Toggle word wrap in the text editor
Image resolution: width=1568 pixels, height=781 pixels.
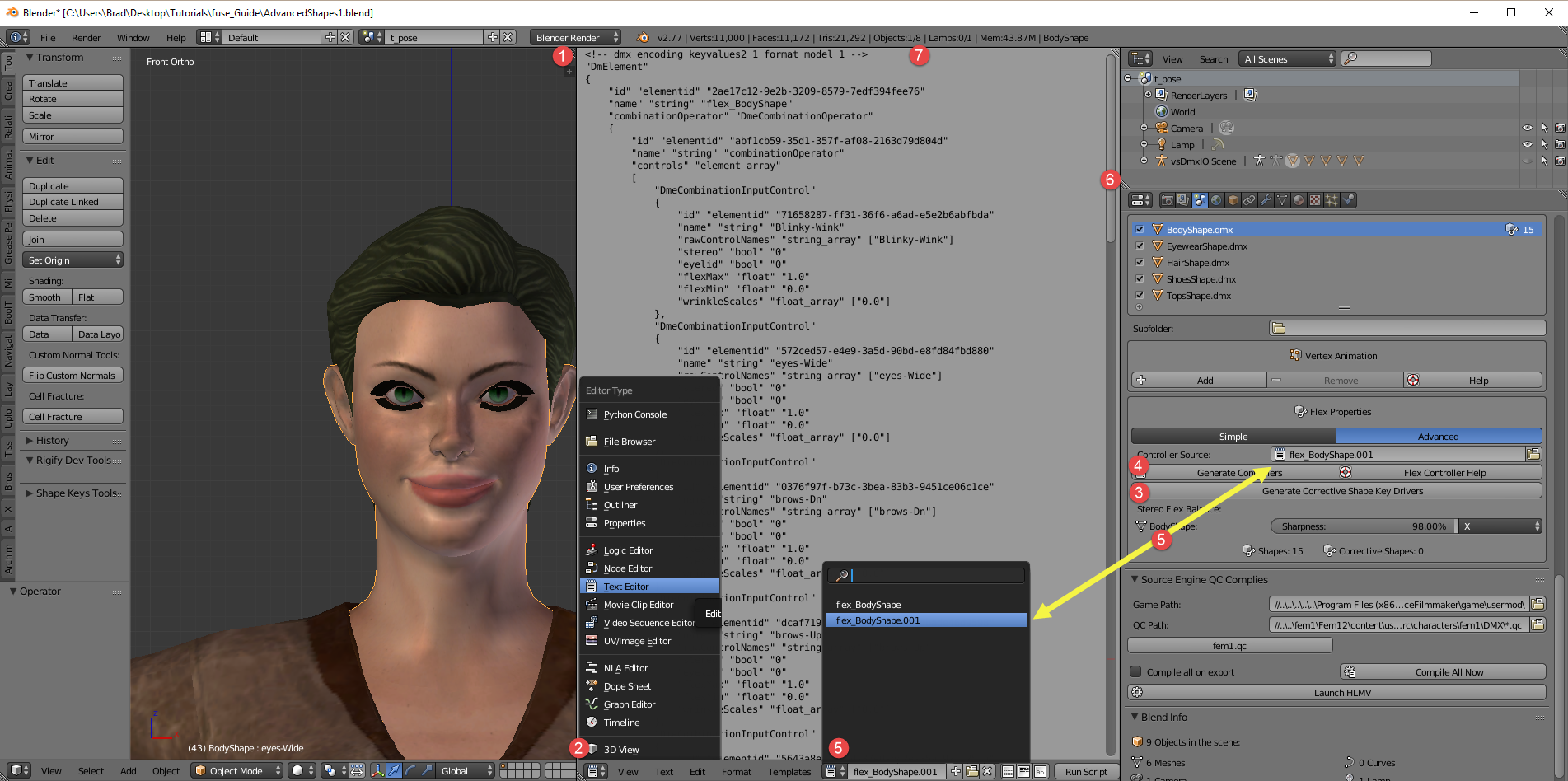(x=1023, y=772)
